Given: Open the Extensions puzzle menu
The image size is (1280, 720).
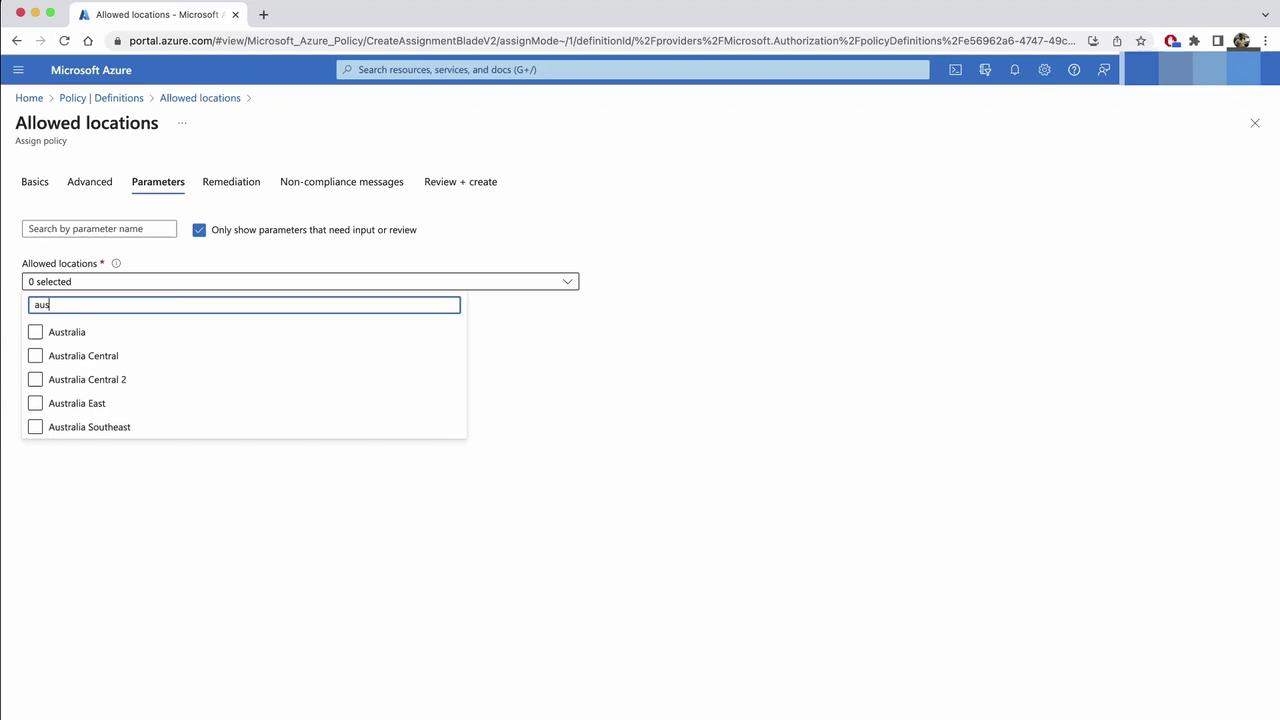Looking at the screenshot, I should coord(1194,41).
